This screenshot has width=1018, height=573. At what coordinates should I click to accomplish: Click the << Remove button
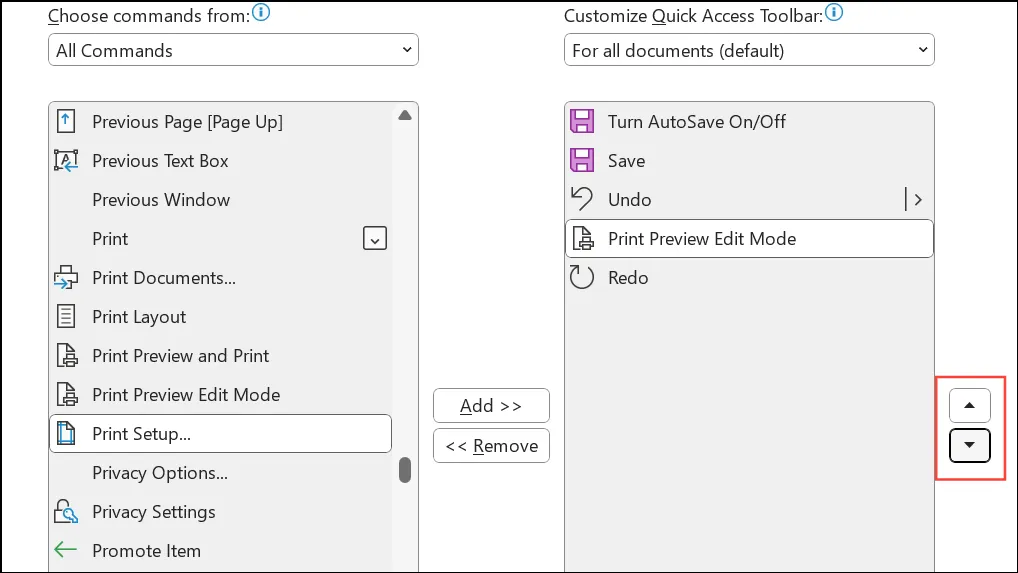491,446
